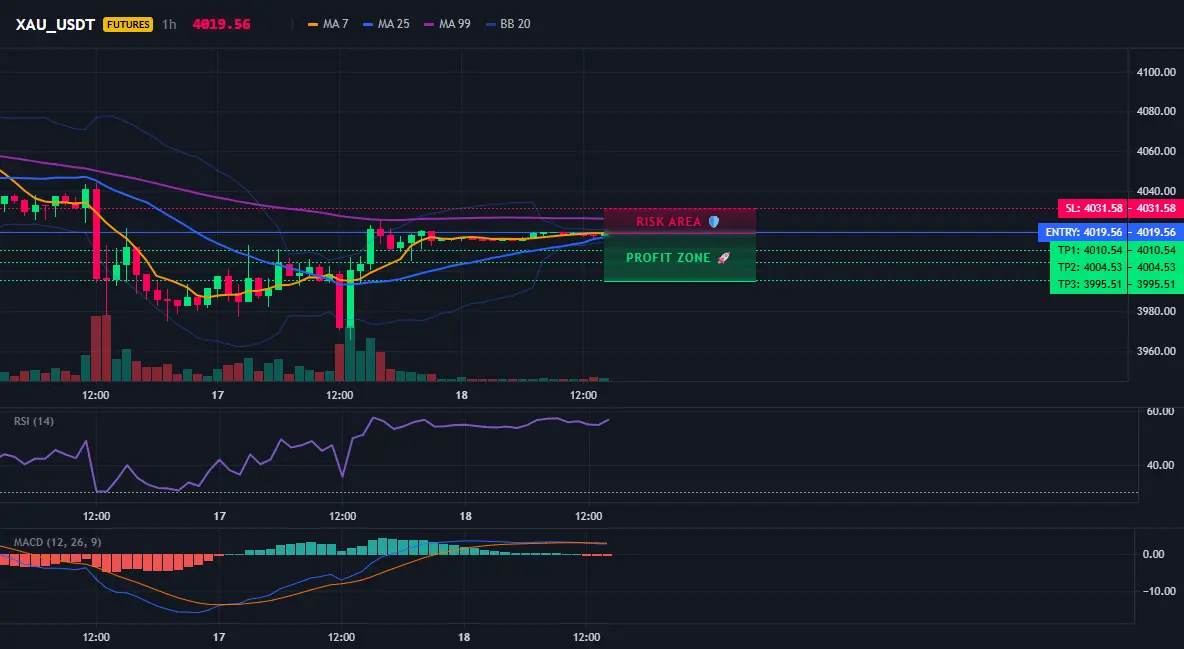Click the FUTURES badge
The width and height of the screenshot is (1184, 649).
(x=128, y=24)
